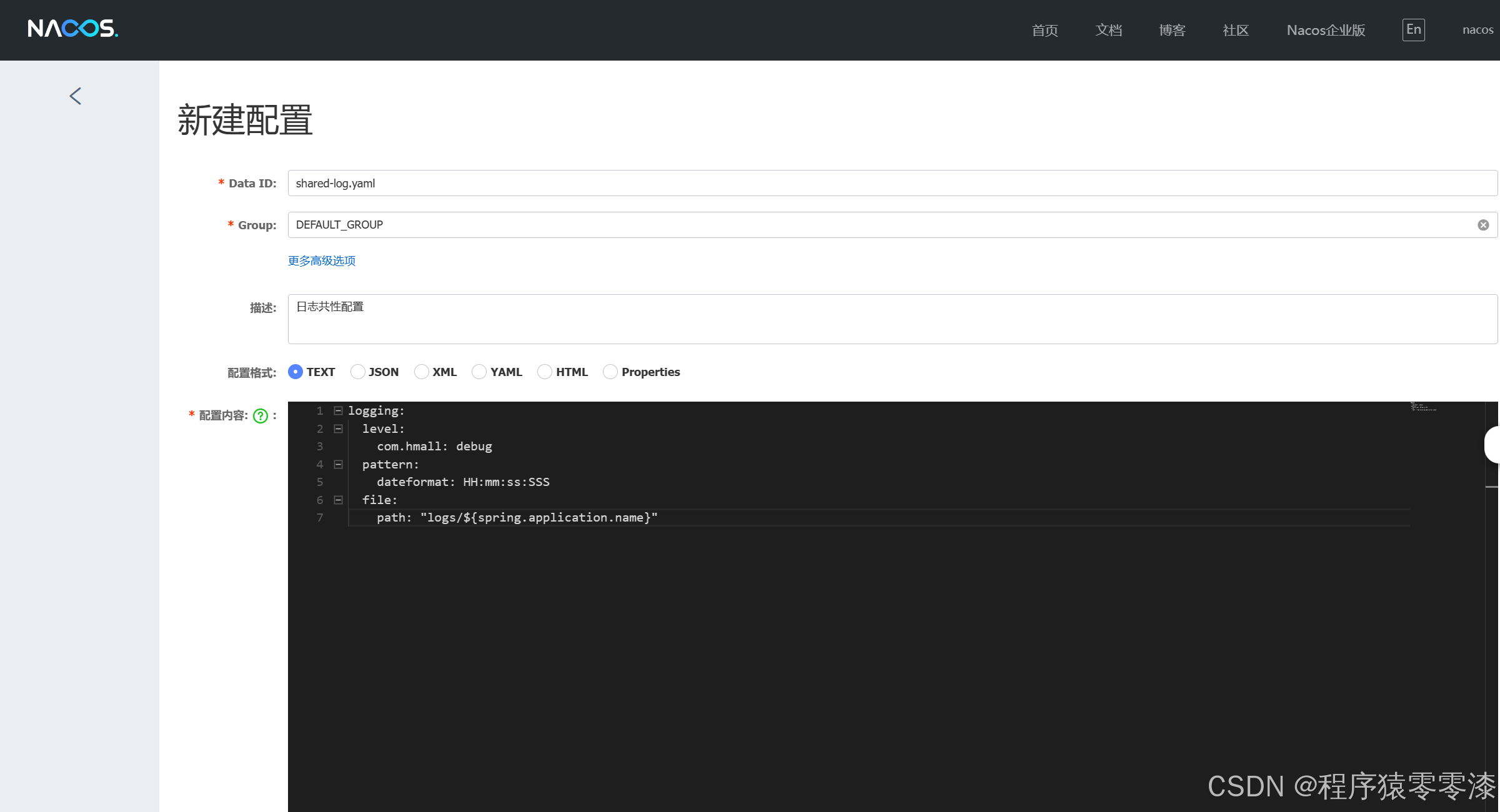Screen dimensions: 1500x812
Task: Choose the Properties format option
Action: pos(610,372)
